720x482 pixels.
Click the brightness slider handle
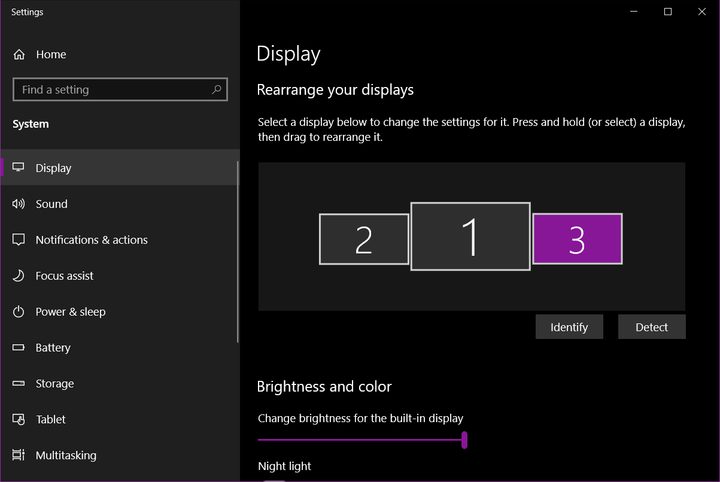(x=464, y=440)
